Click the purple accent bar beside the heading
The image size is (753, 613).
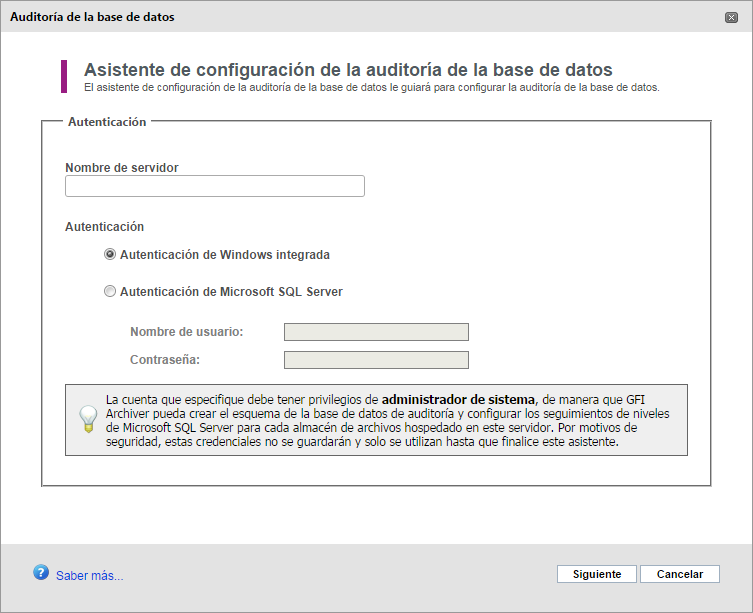(x=64, y=76)
